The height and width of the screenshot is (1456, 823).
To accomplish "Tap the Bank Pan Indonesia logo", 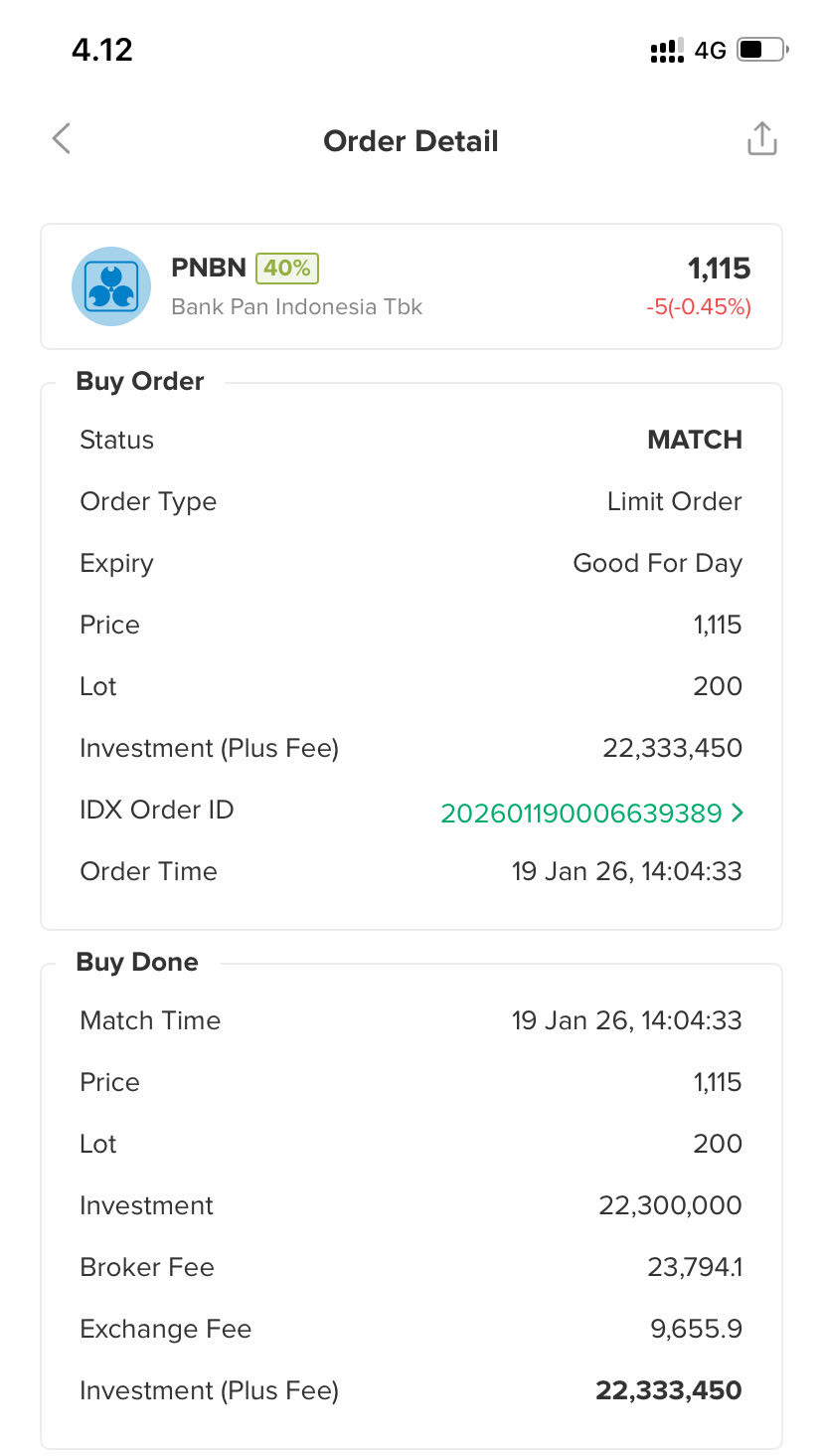I will 111,286.
